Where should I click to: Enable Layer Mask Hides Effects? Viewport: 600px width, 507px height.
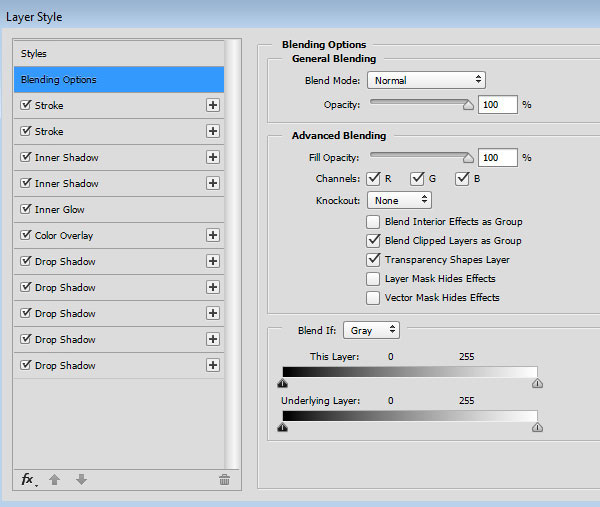tap(373, 279)
